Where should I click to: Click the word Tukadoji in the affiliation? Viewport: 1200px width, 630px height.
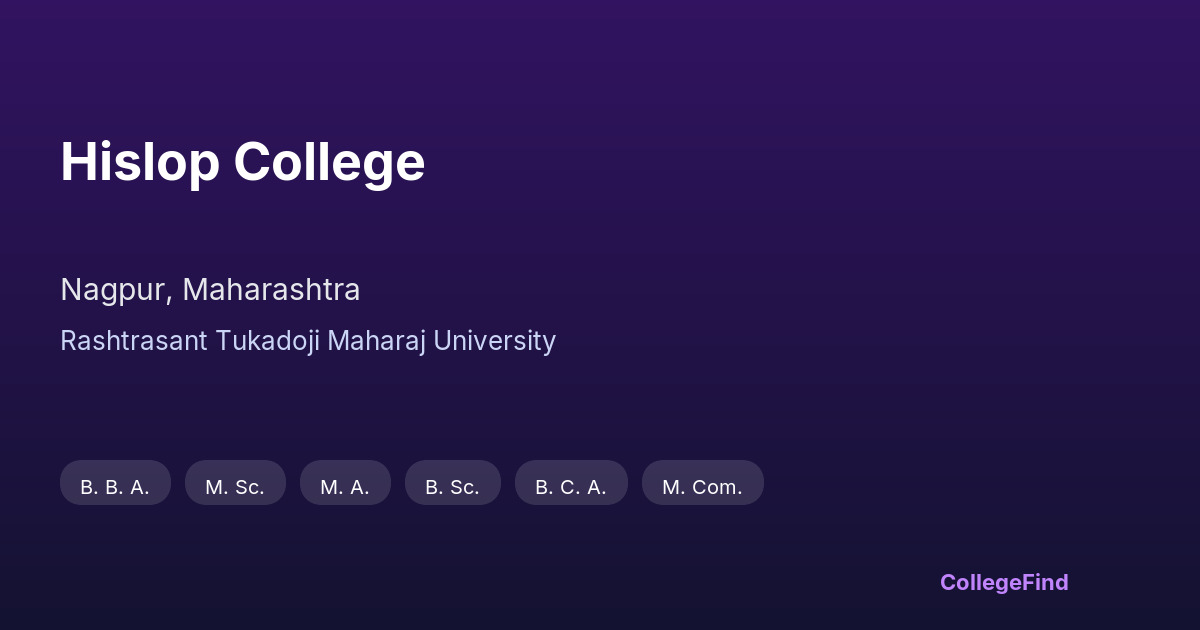click(267, 341)
